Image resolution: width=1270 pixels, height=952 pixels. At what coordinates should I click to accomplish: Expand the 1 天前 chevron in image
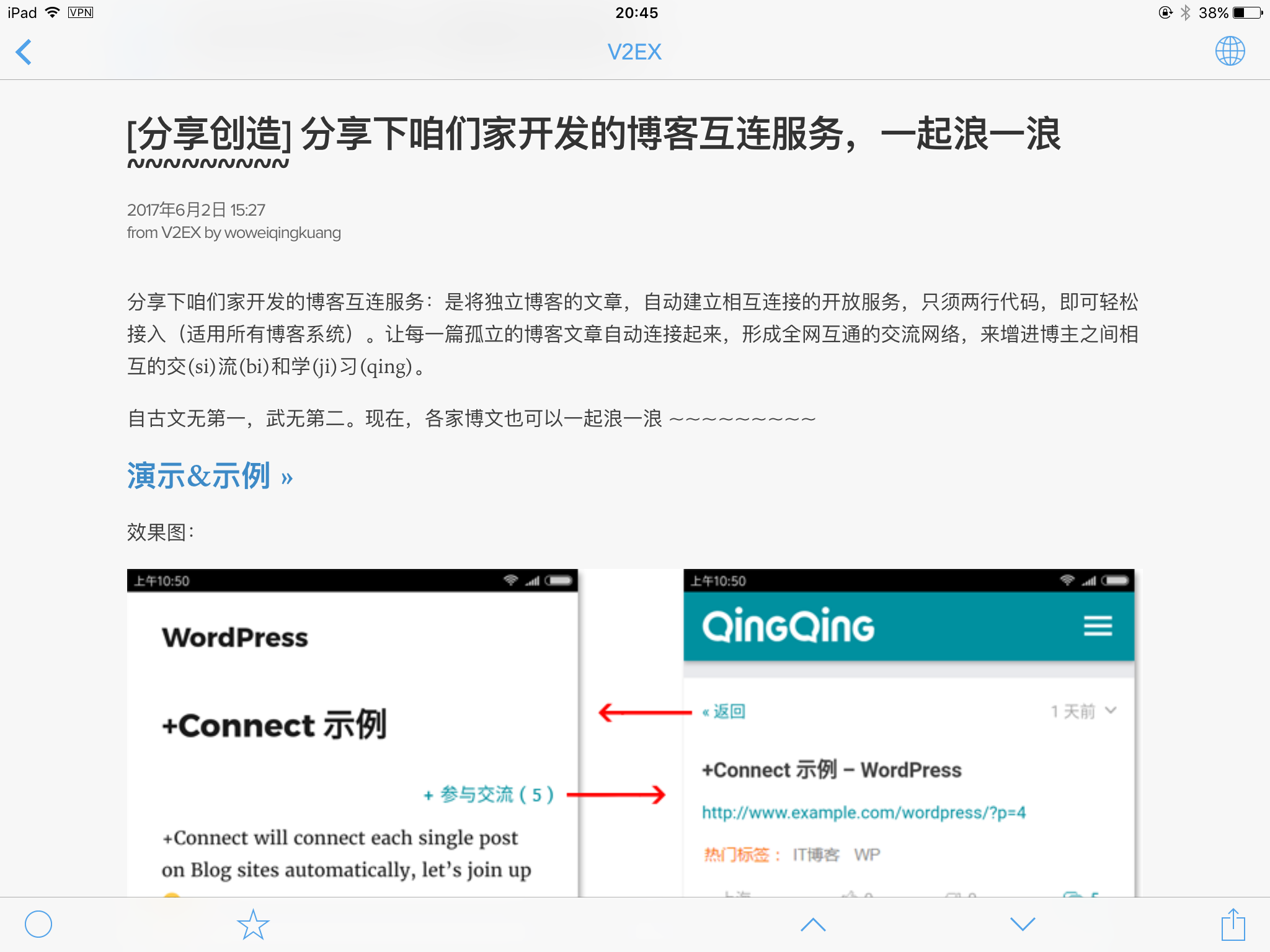point(1111,710)
